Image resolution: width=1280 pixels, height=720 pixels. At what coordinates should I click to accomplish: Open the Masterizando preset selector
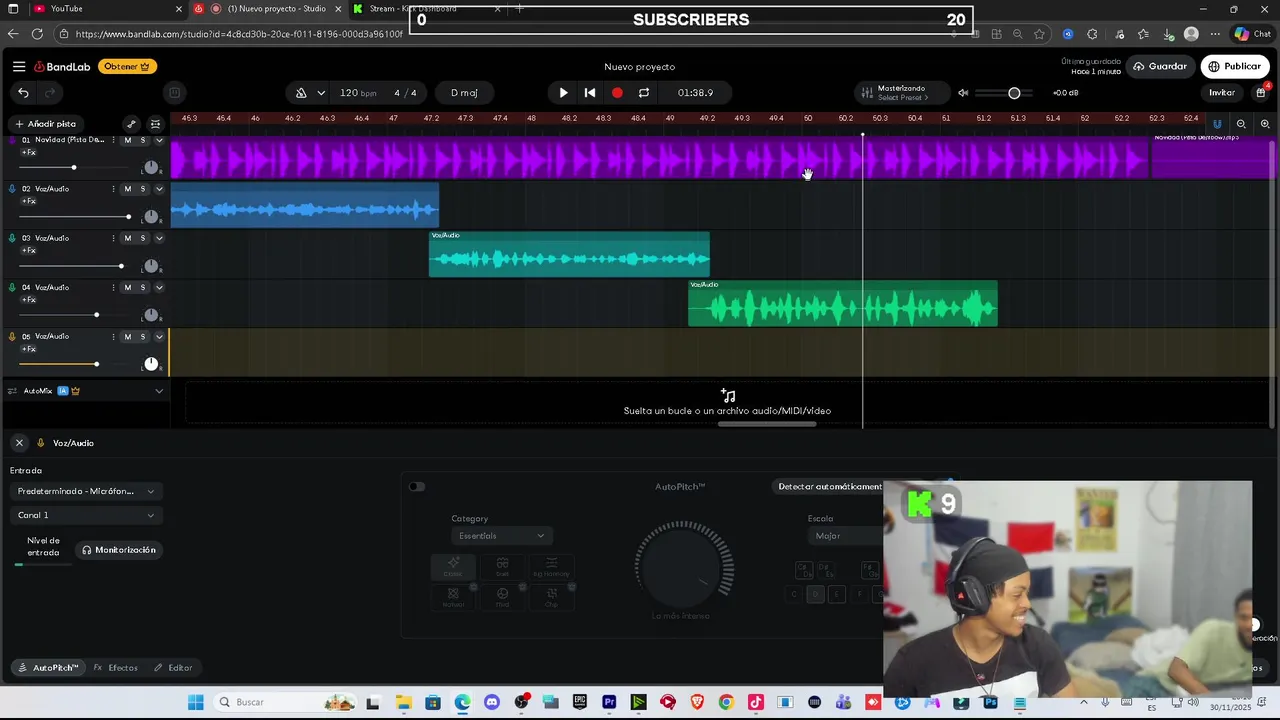(901, 93)
